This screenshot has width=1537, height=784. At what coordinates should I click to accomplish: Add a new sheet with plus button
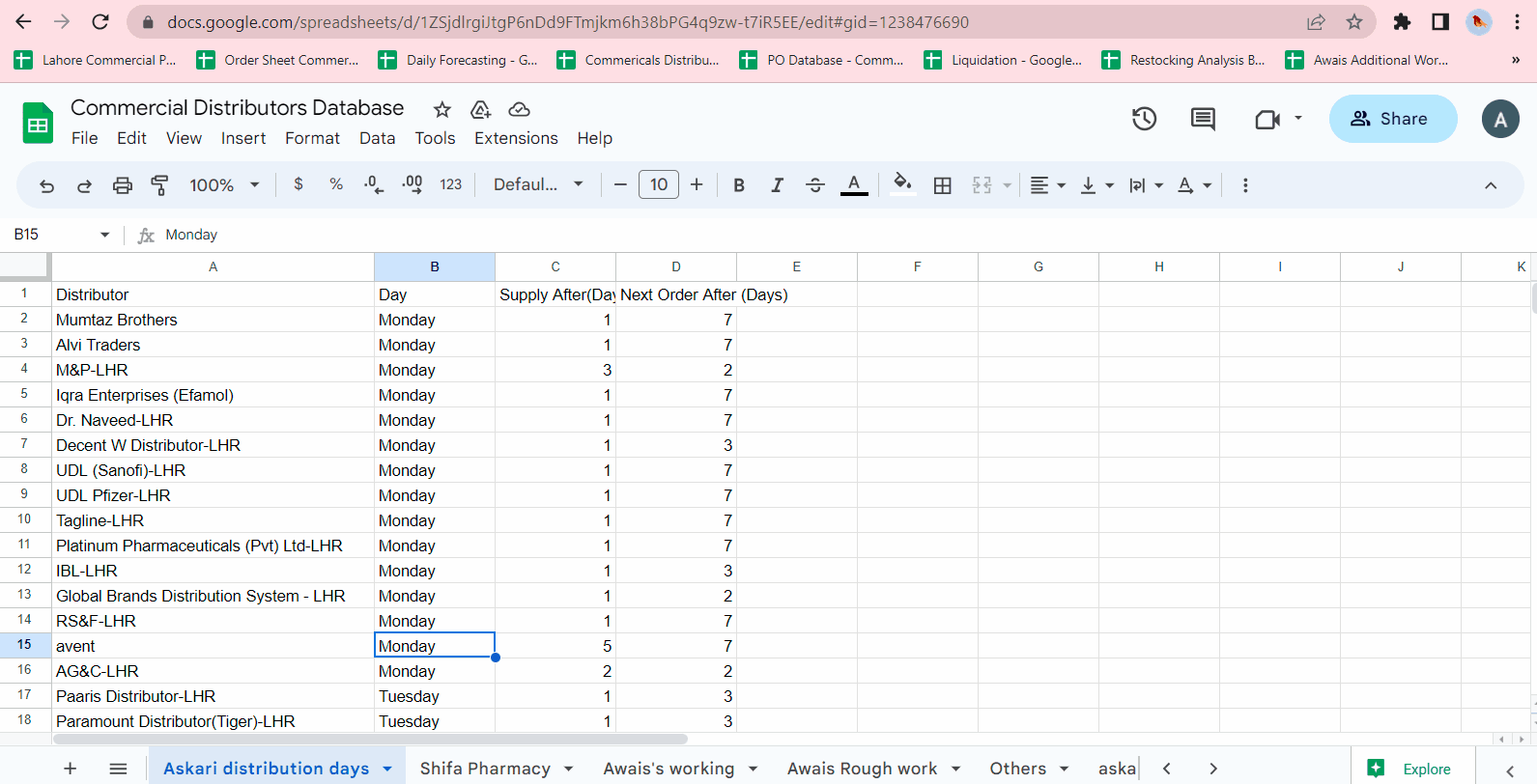pyautogui.click(x=70, y=769)
